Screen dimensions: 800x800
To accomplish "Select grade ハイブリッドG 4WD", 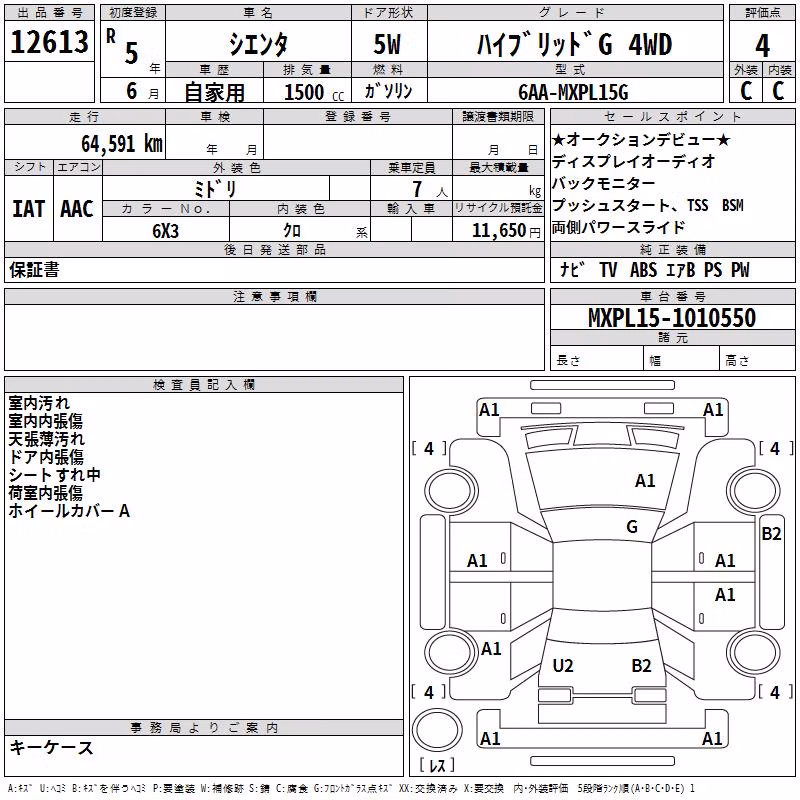I will 574,44.
